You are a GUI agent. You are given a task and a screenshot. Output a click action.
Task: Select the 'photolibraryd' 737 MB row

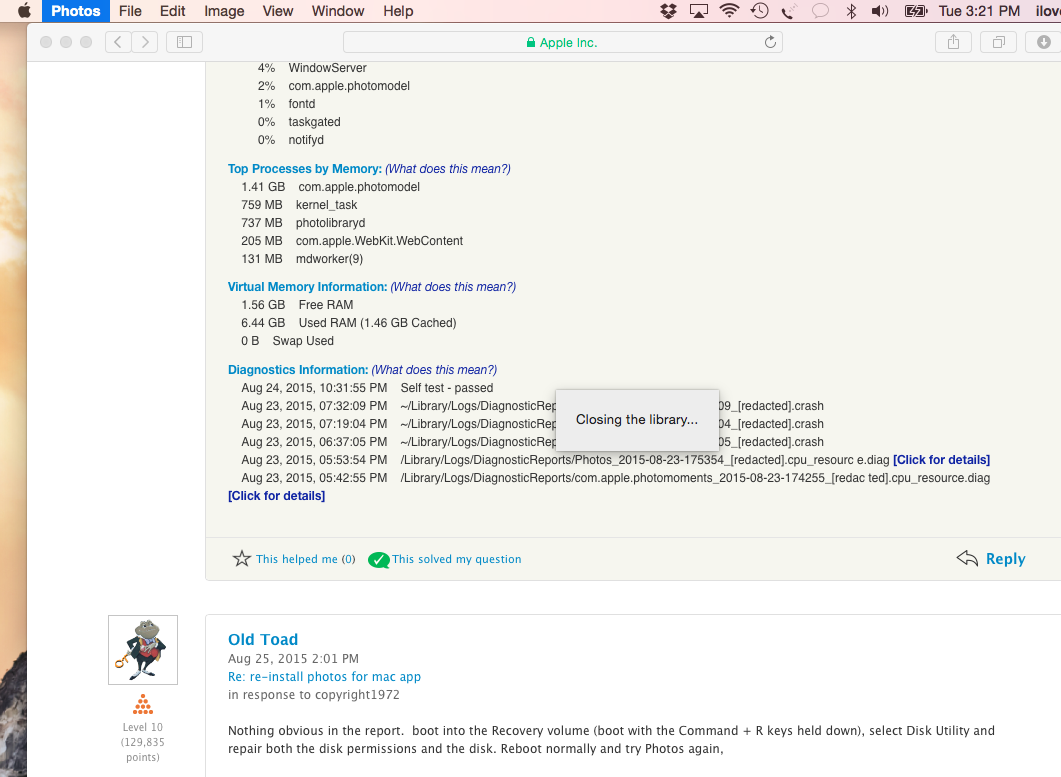pos(303,223)
